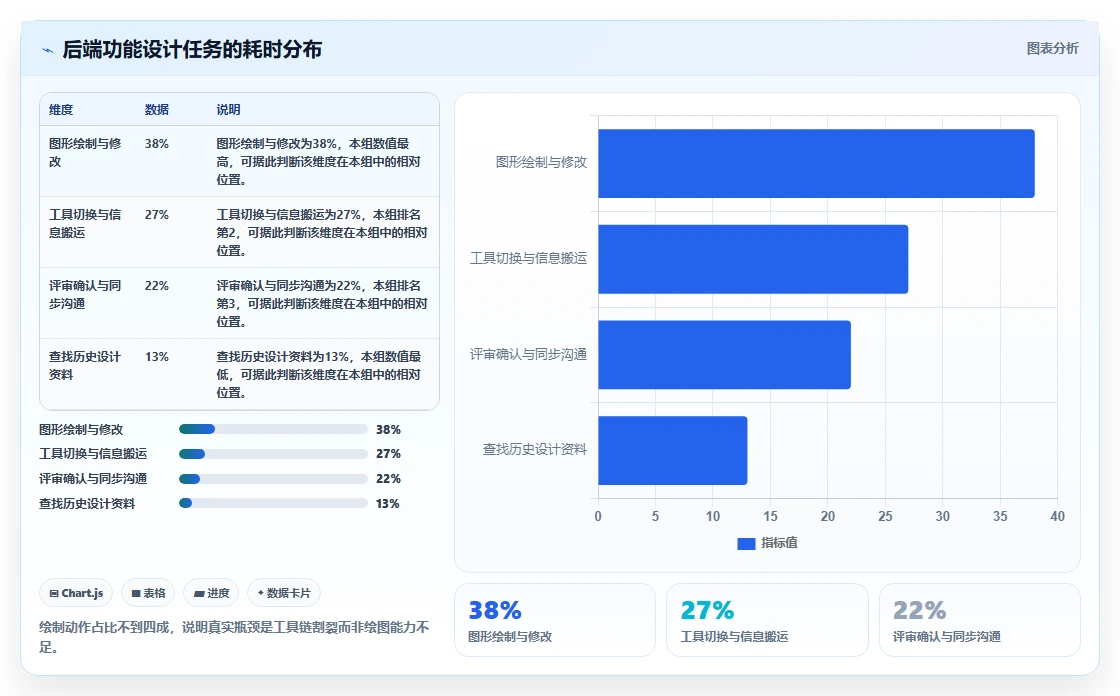Screen dimensions: 1120x696
Task: Click the blue 指标值 legend swatch
Action: [746, 544]
